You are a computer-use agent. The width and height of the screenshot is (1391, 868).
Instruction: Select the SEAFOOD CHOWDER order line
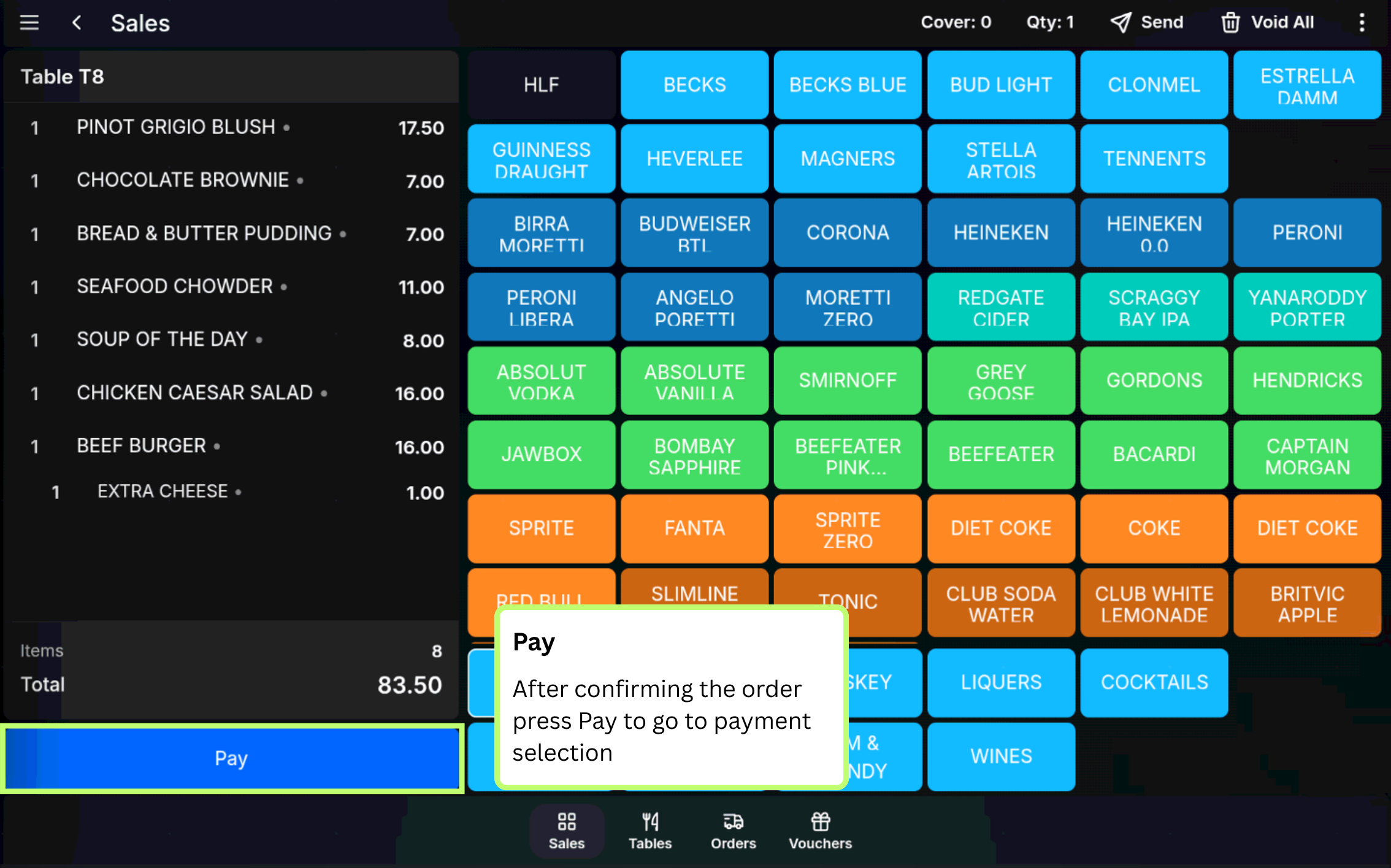(x=232, y=287)
